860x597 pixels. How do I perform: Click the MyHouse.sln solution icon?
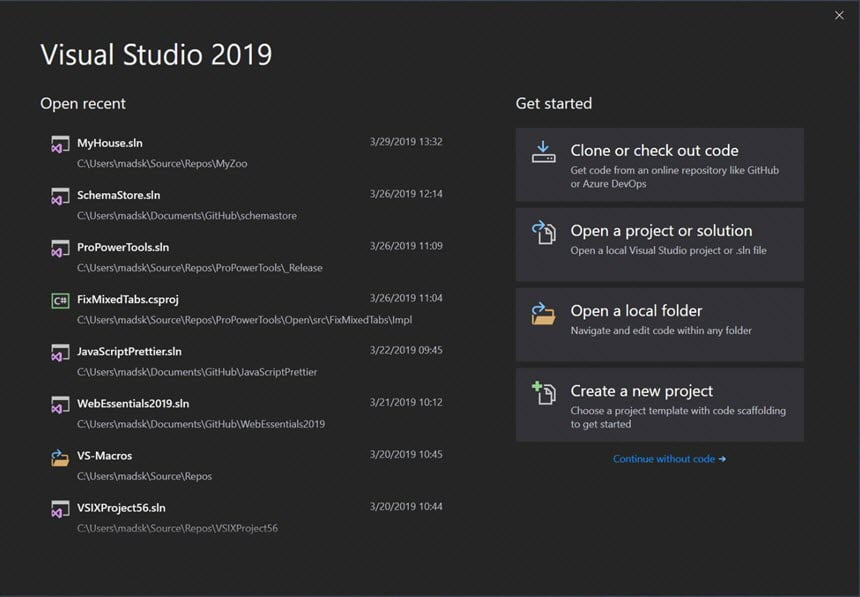click(x=60, y=144)
